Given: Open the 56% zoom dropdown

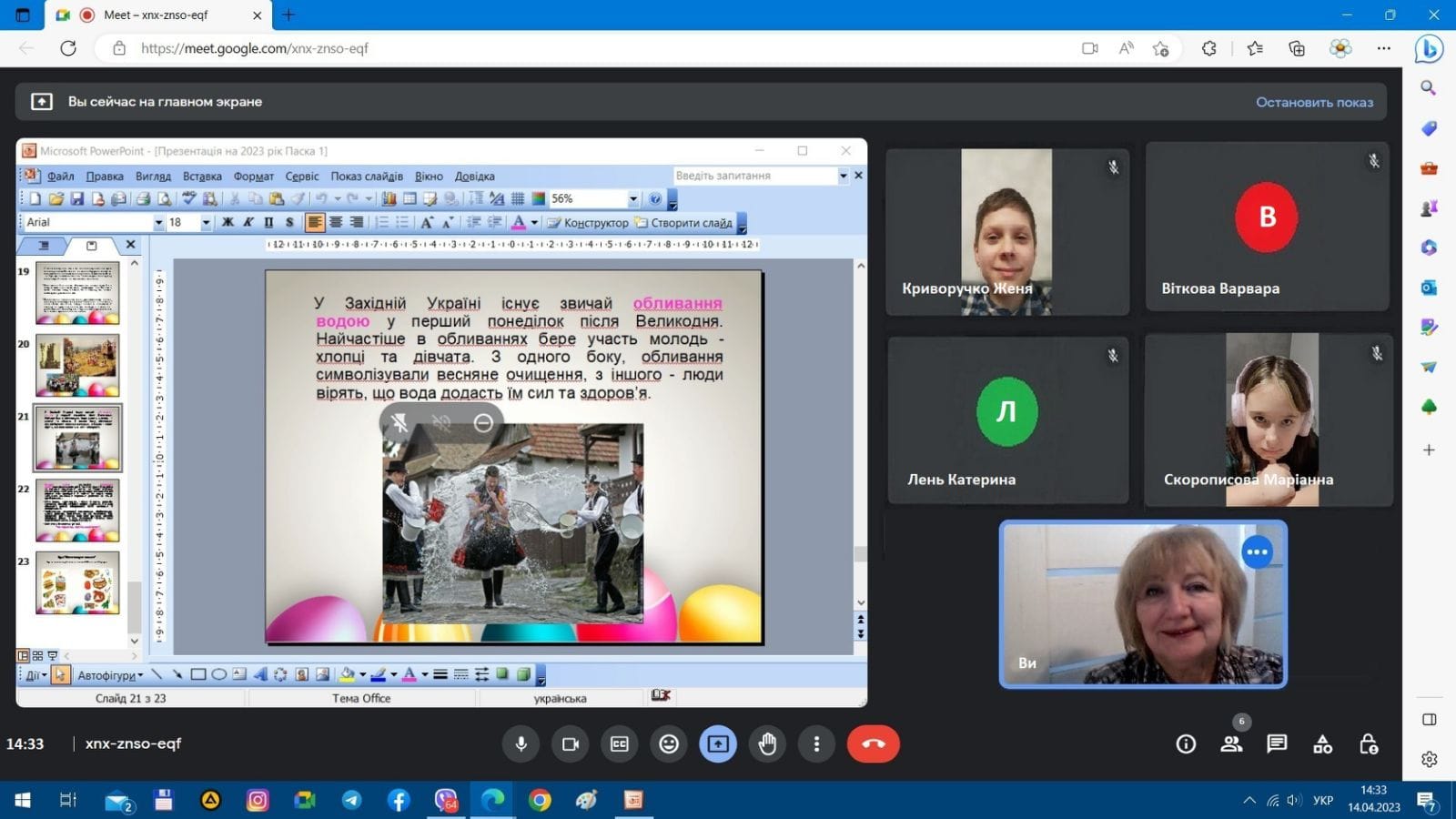Looking at the screenshot, I should pyautogui.click(x=633, y=198).
